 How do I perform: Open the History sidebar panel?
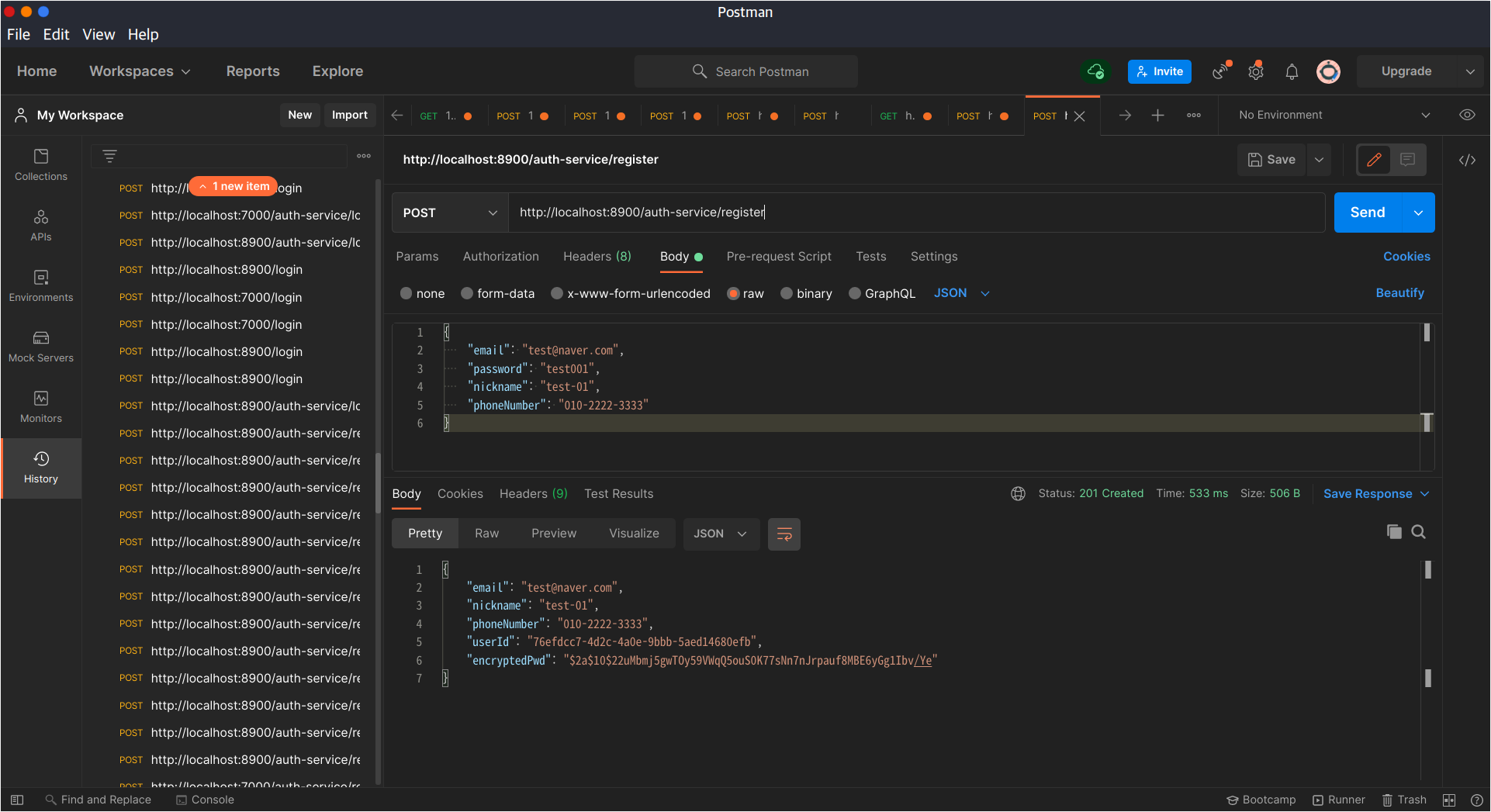41,468
